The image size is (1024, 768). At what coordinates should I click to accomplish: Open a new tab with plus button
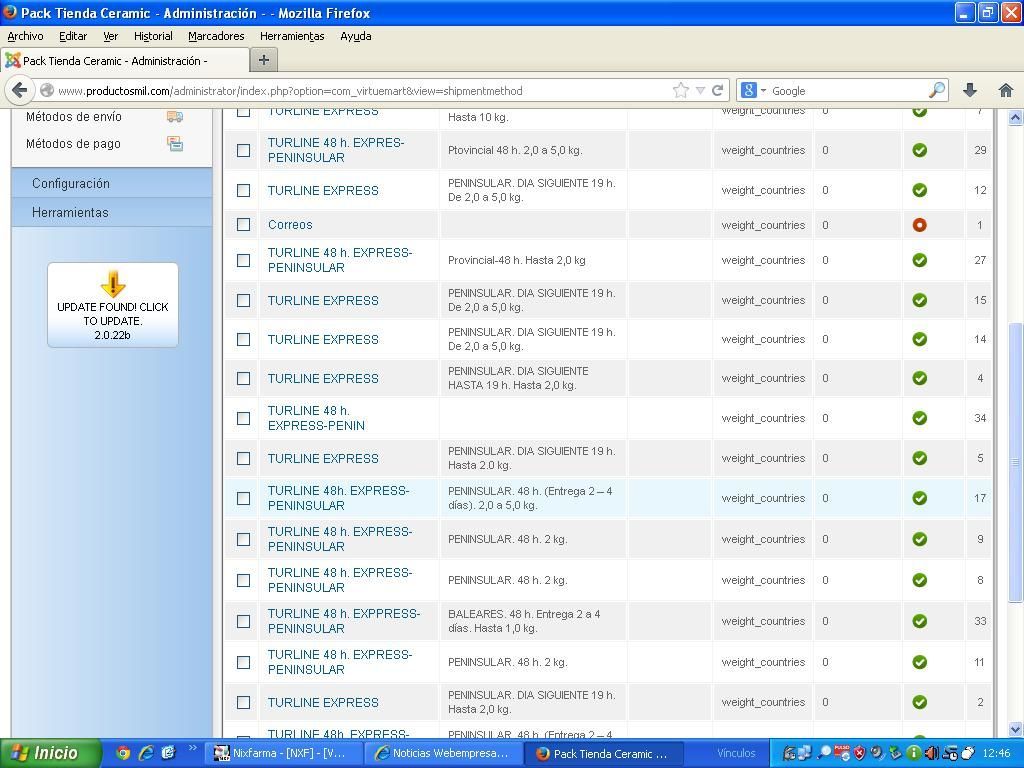coord(264,60)
